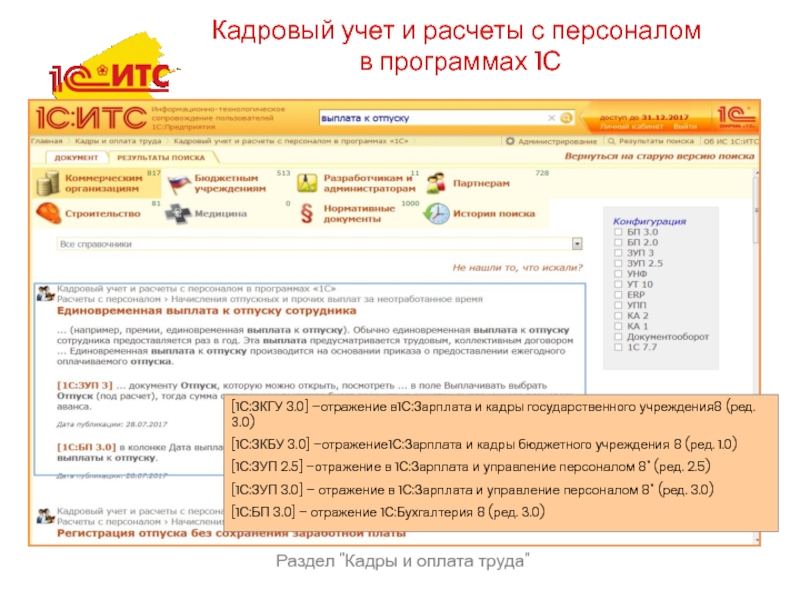The height and width of the screenshot is (600, 800).
Task: Select the Строительство helmet icon
Action: (x=48, y=213)
